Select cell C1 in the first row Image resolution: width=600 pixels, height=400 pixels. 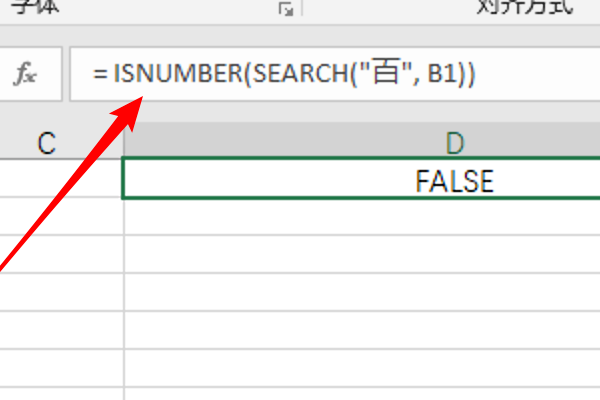pos(60,180)
